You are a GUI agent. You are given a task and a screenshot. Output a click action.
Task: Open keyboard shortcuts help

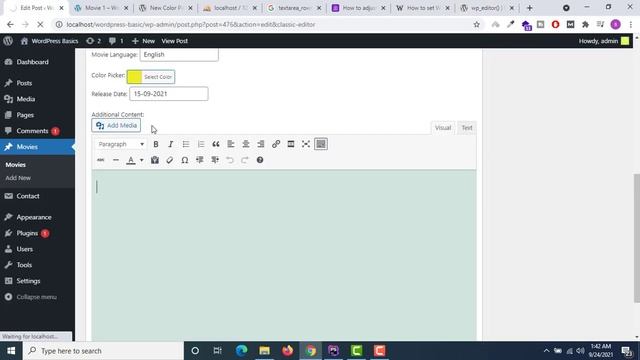click(x=260, y=160)
